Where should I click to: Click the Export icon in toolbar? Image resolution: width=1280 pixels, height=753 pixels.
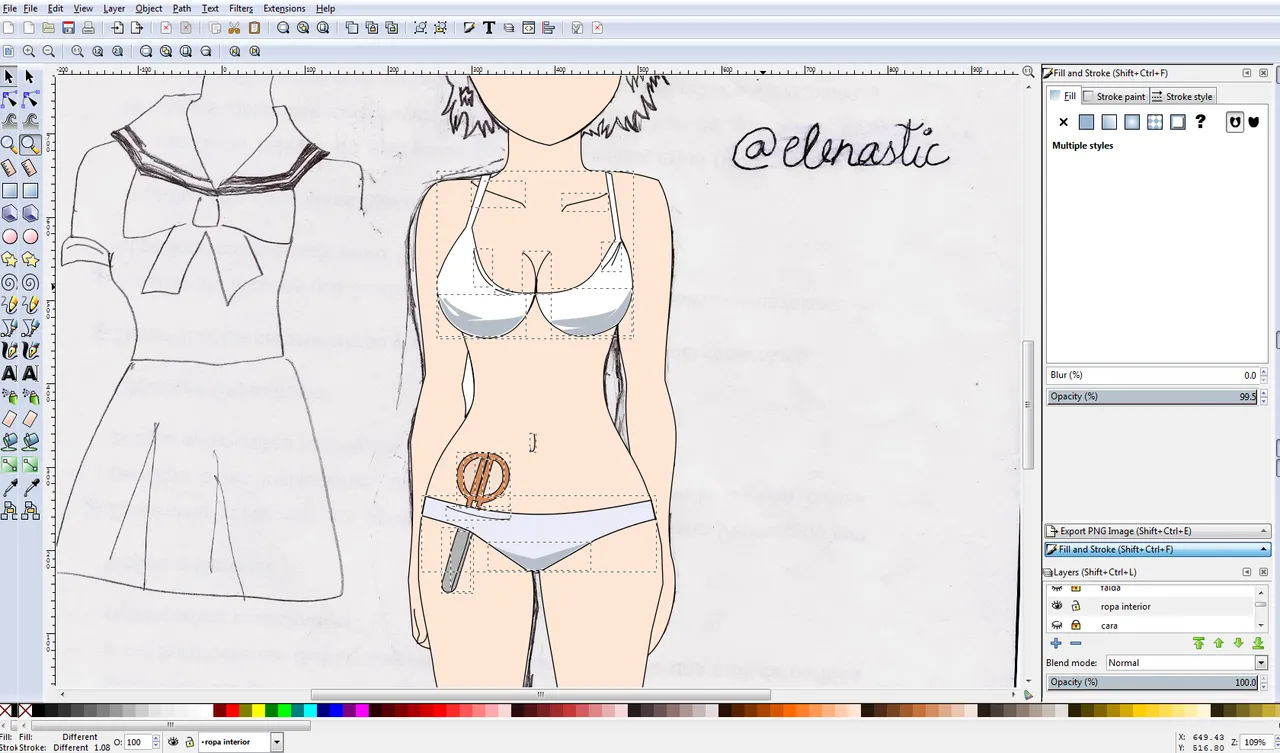(137, 28)
